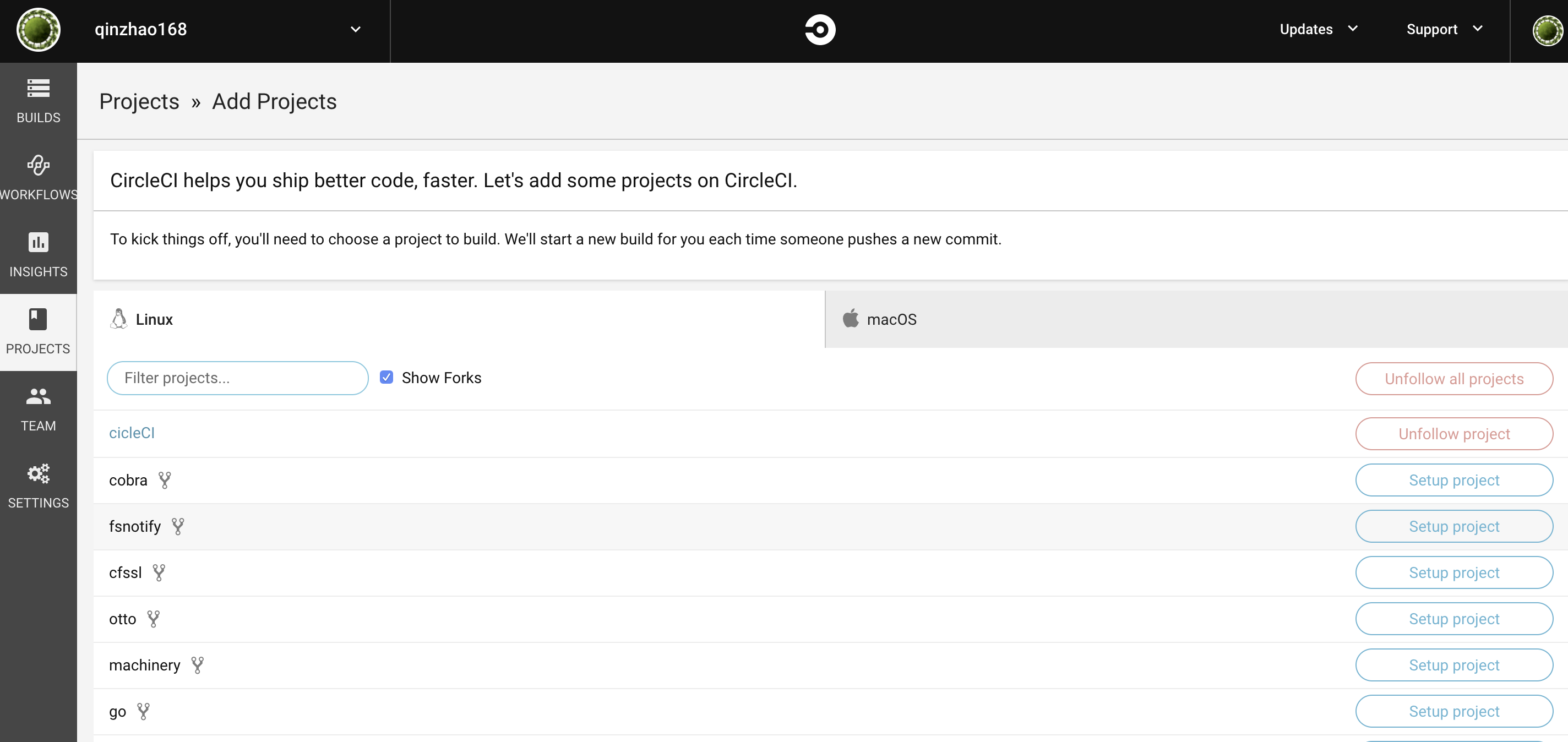
Task: Toggle the Show Forks checkbox
Action: (386, 378)
